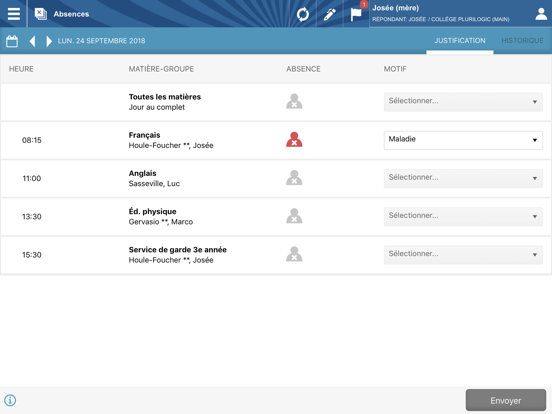Click teacher name Sasseville, Luc
552x414 pixels.
point(154,184)
